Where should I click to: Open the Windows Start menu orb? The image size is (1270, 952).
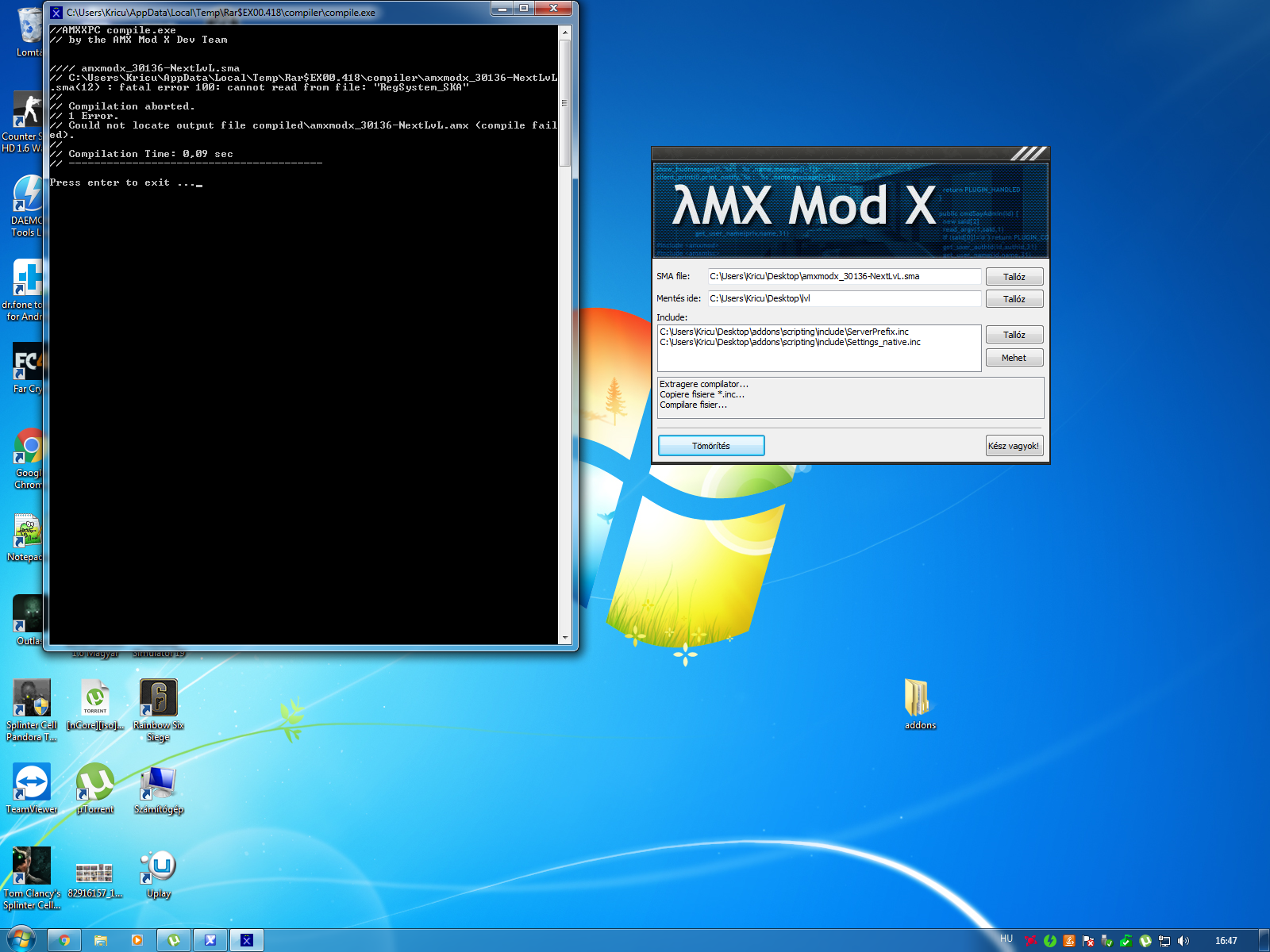point(21,939)
